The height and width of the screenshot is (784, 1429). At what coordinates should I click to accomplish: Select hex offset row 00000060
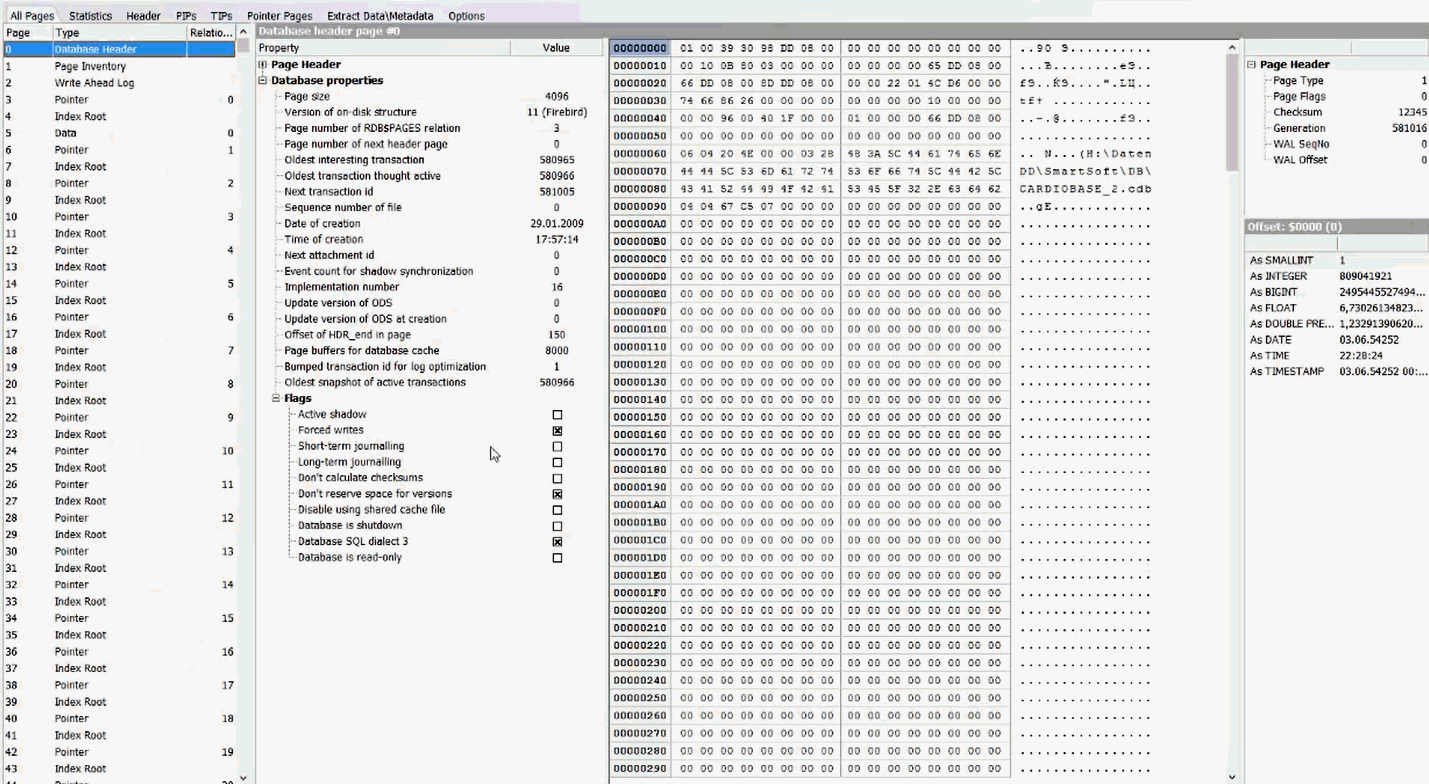640,154
